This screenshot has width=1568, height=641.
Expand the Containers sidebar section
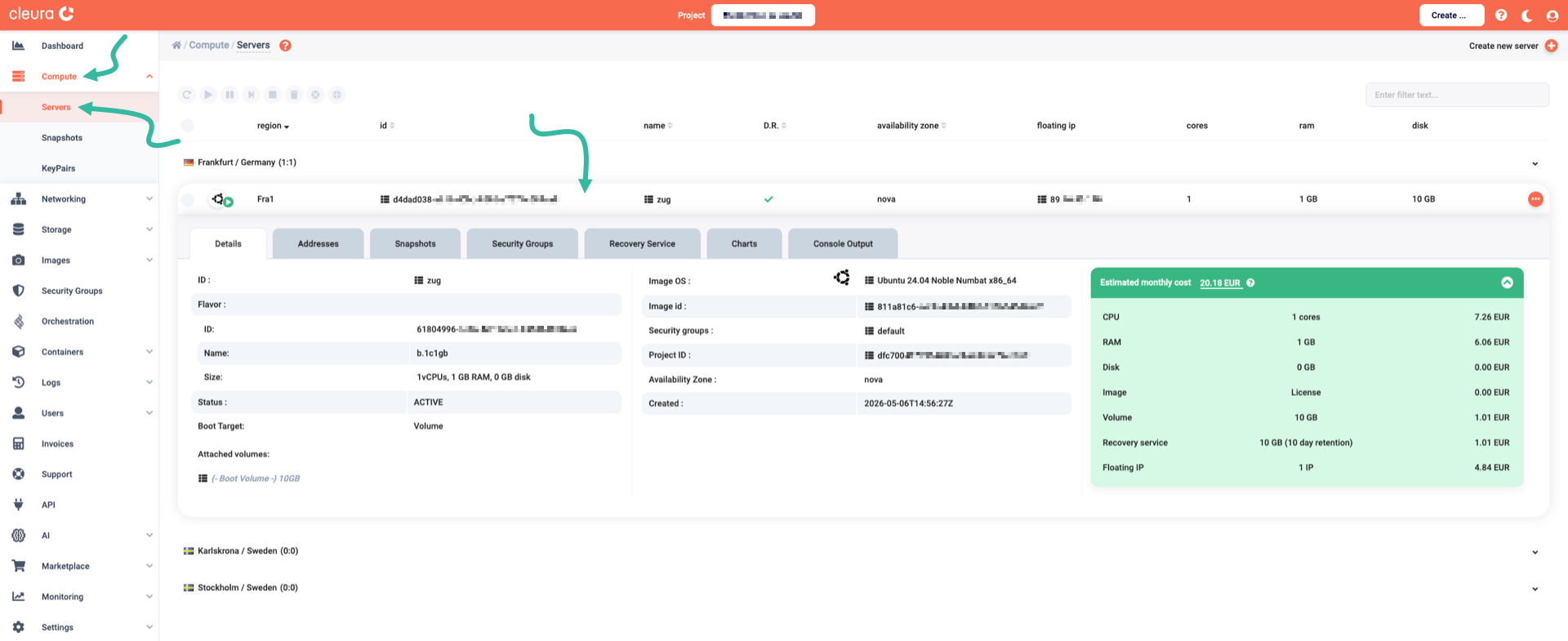click(149, 352)
